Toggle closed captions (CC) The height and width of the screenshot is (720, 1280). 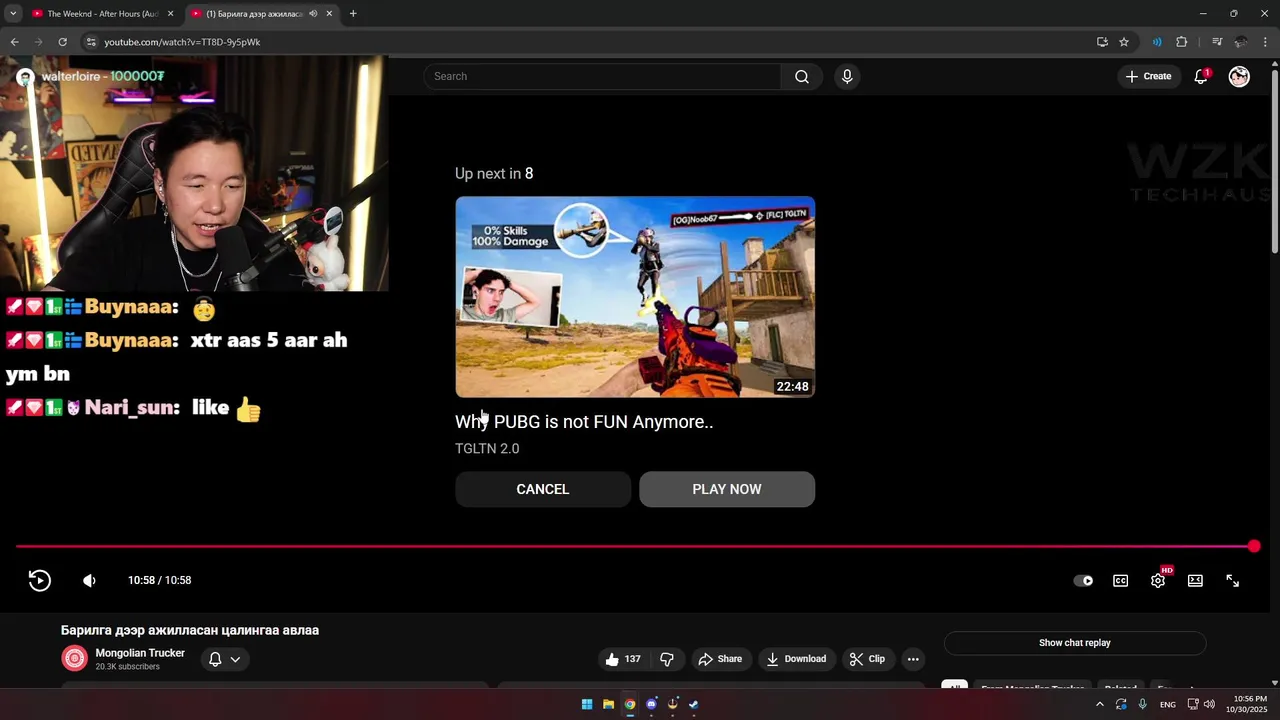[1121, 581]
